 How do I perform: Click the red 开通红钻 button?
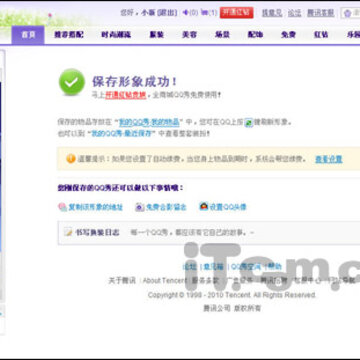coord(236,13)
